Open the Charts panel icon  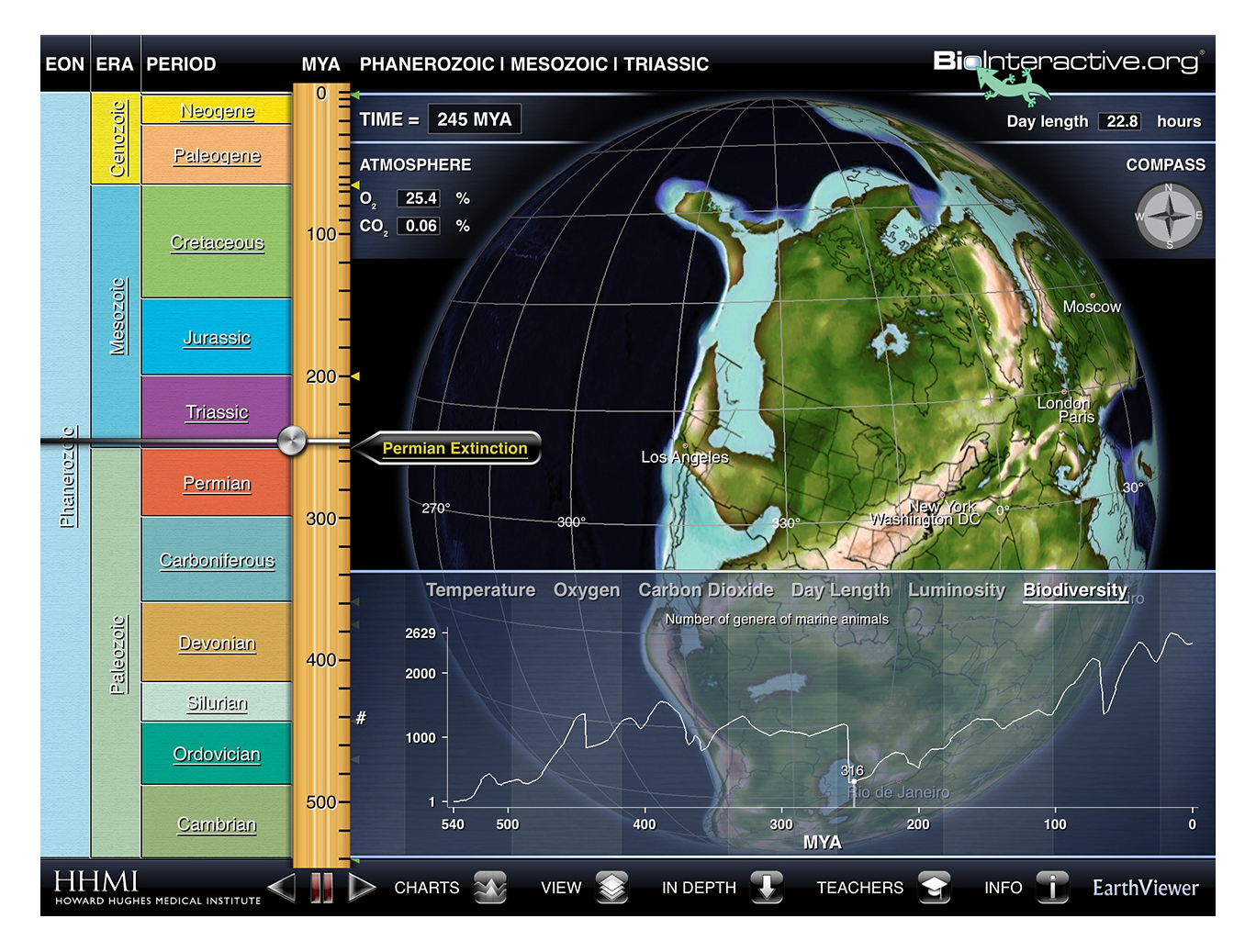point(490,888)
